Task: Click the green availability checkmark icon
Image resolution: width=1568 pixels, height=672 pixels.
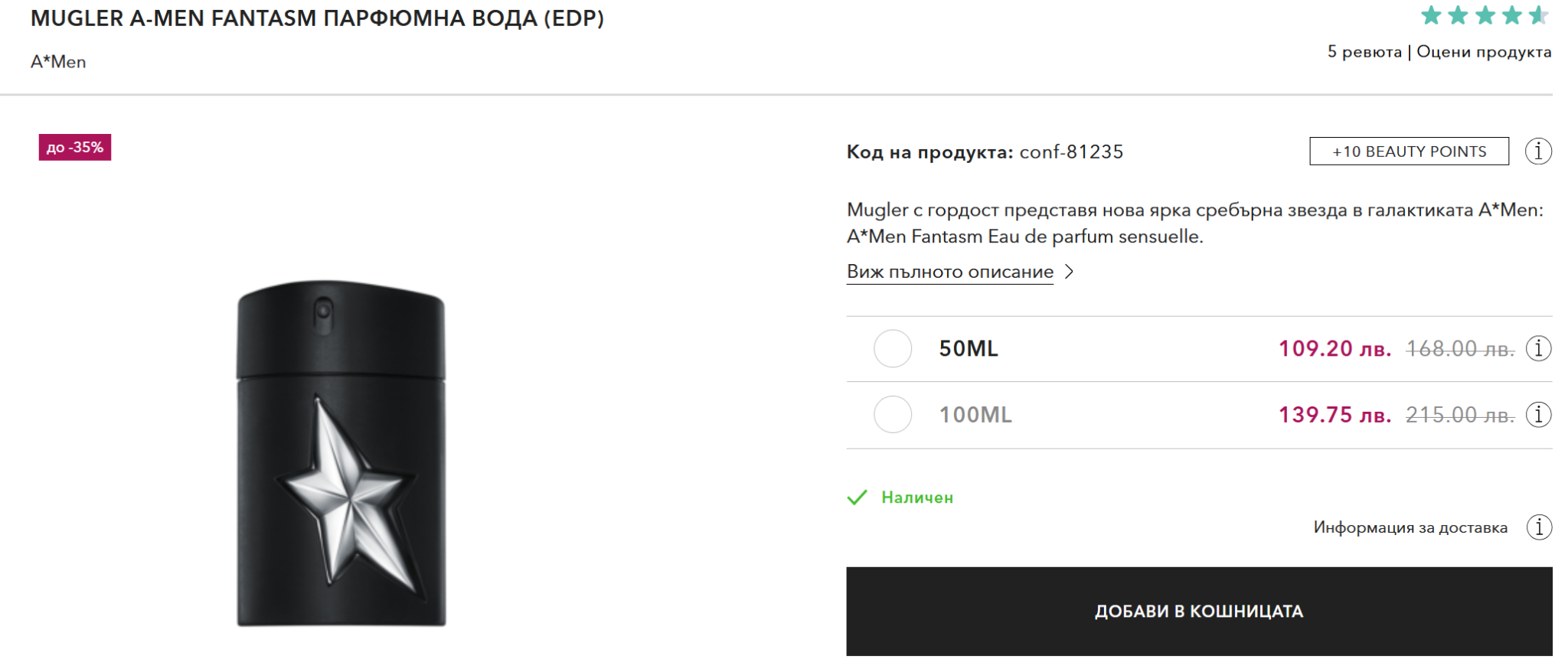Action: pyautogui.click(x=857, y=497)
